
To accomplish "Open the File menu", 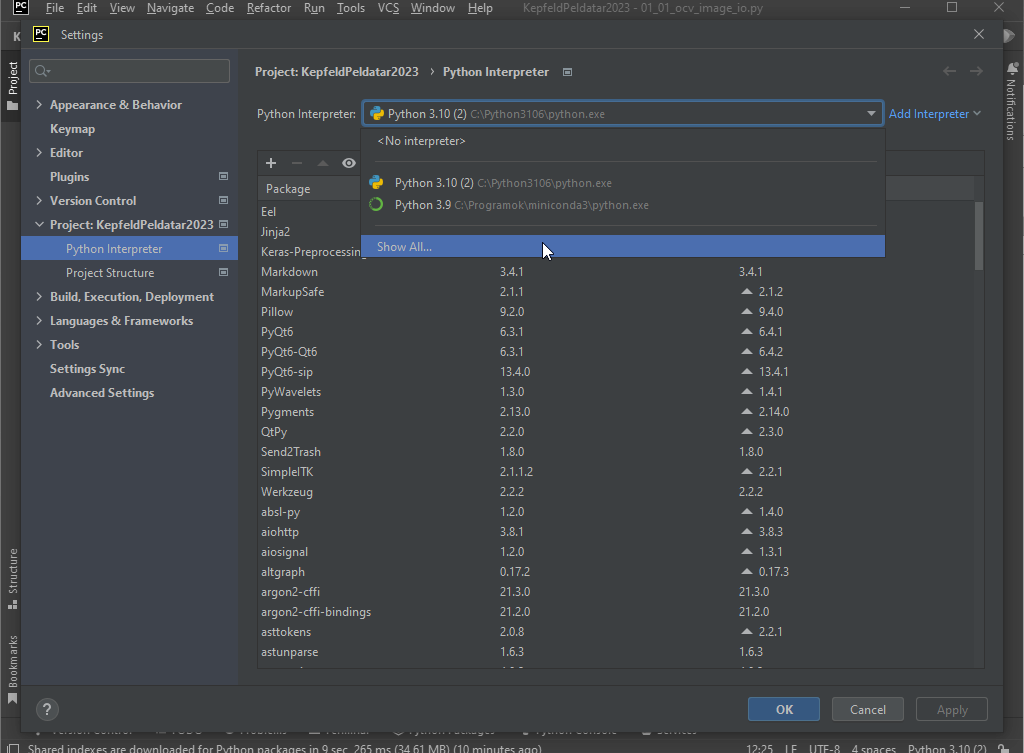I will [55, 8].
